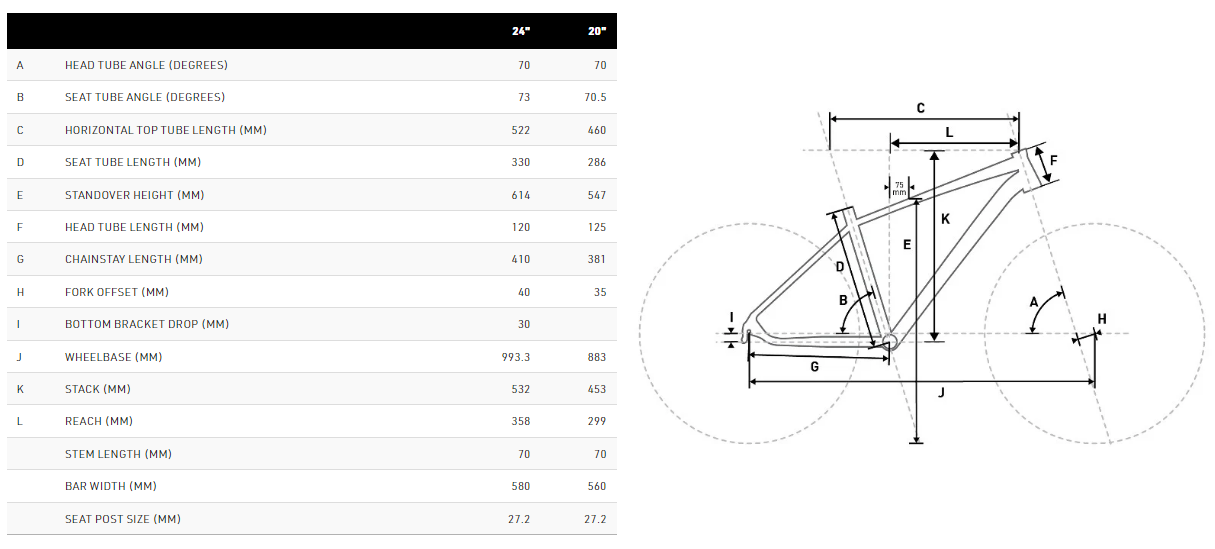The width and height of the screenshot is (1215, 549).
Task: Click the C label above the diagram
Action: (920, 108)
